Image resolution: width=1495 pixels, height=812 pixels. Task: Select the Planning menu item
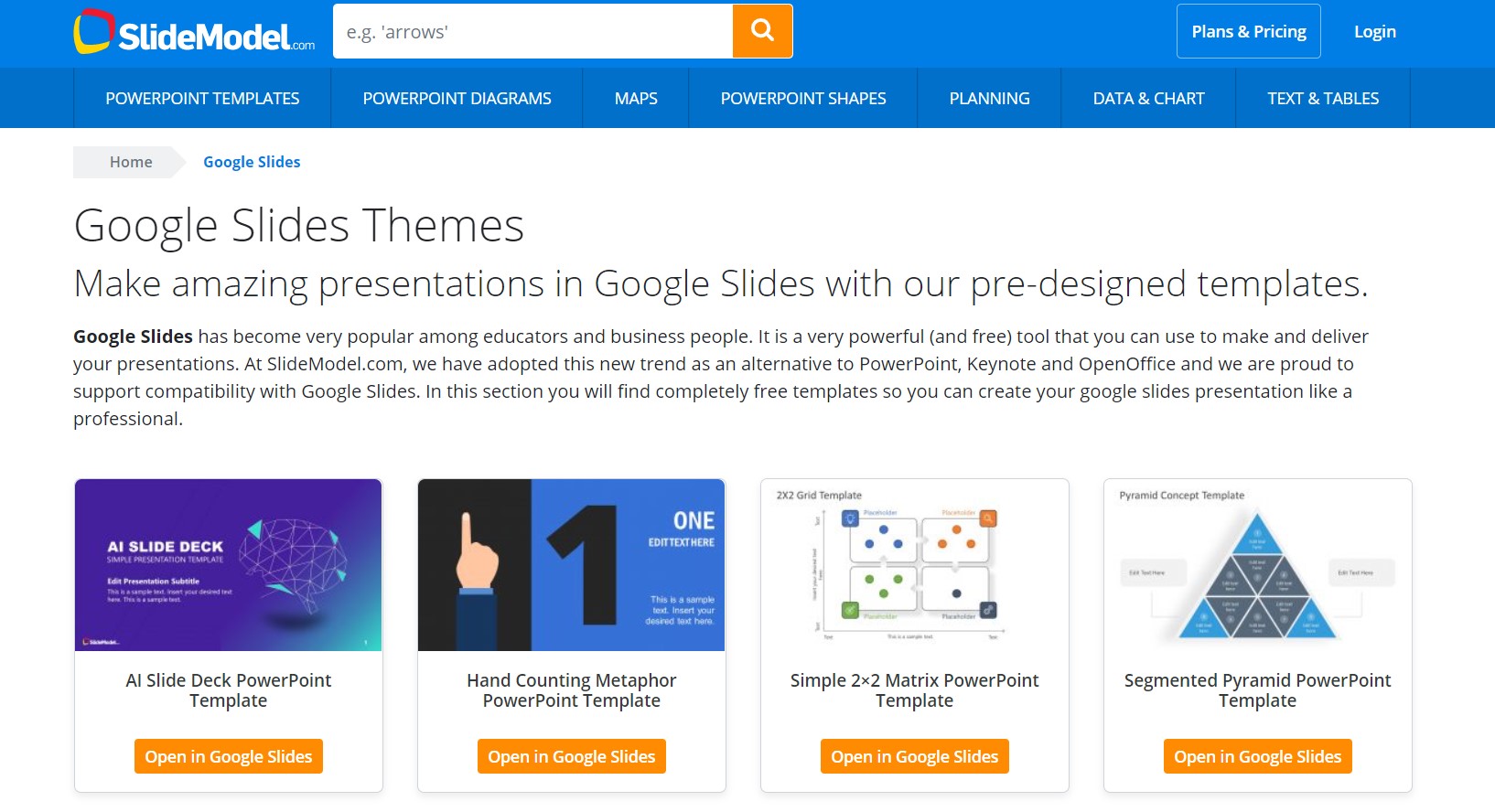tap(989, 98)
